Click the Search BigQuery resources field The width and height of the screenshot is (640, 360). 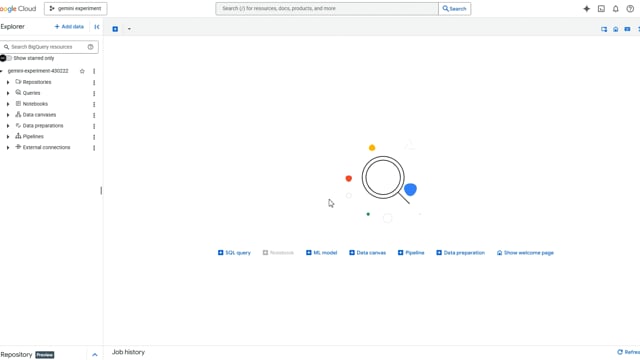pos(49,47)
